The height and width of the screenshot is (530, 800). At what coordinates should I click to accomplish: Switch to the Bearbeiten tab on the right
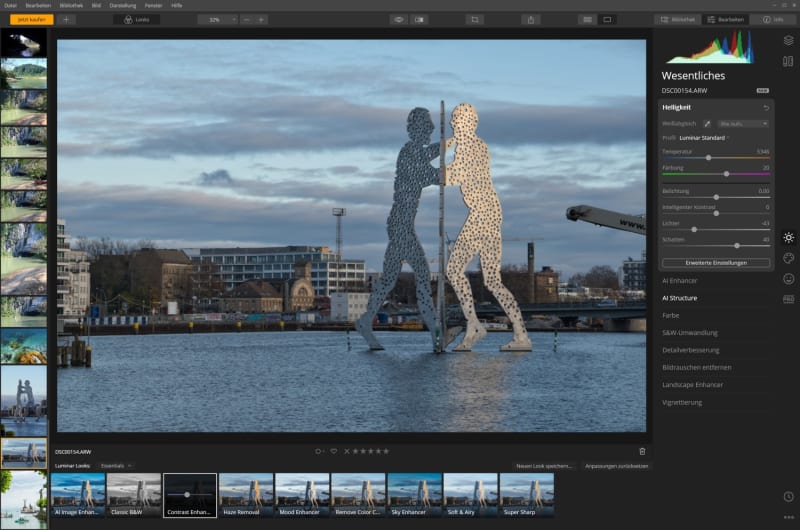coord(725,19)
